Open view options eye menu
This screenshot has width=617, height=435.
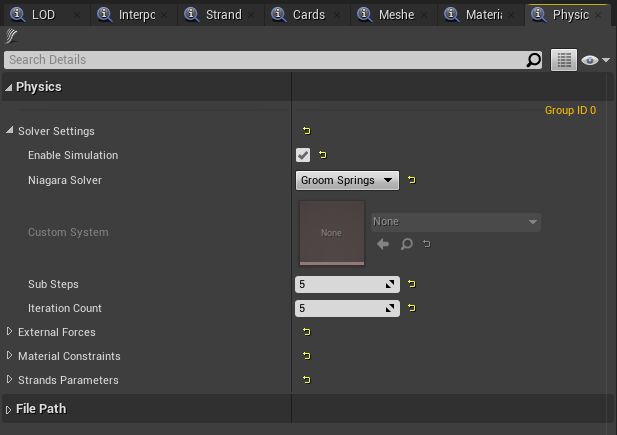point(595,60)
